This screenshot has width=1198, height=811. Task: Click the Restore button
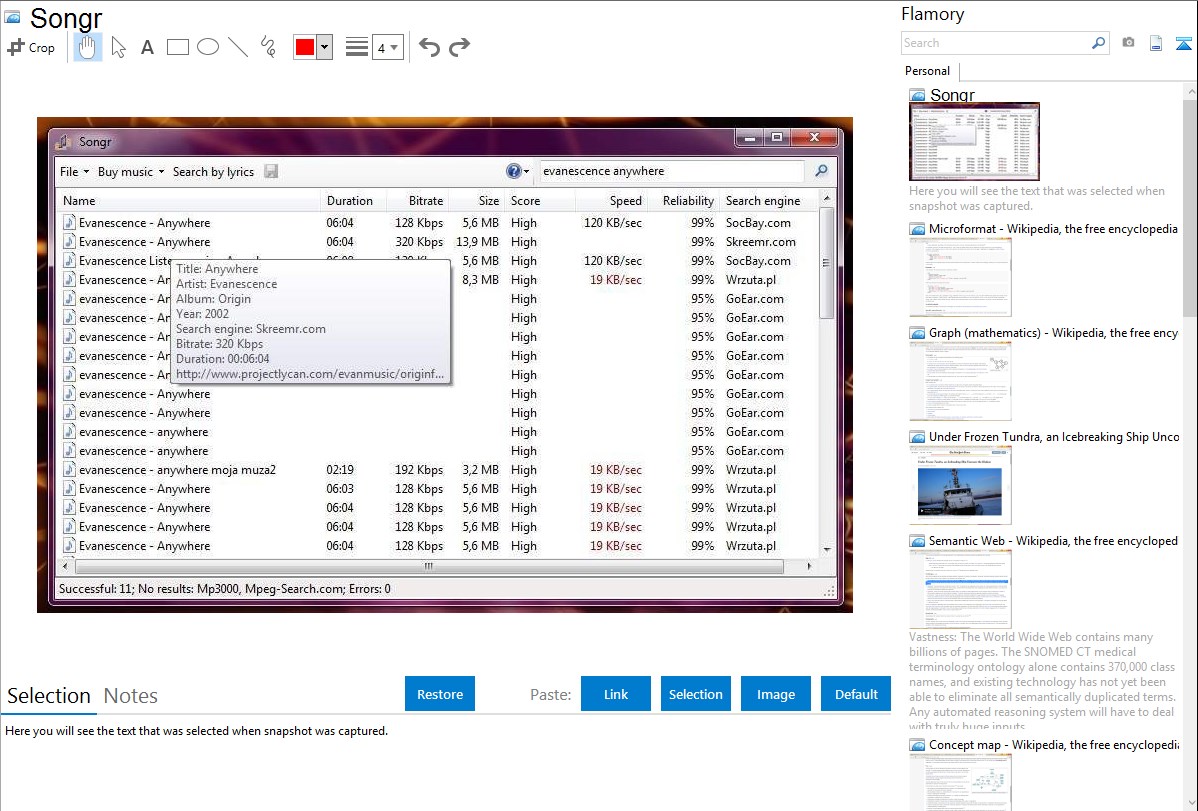[440, 694]
